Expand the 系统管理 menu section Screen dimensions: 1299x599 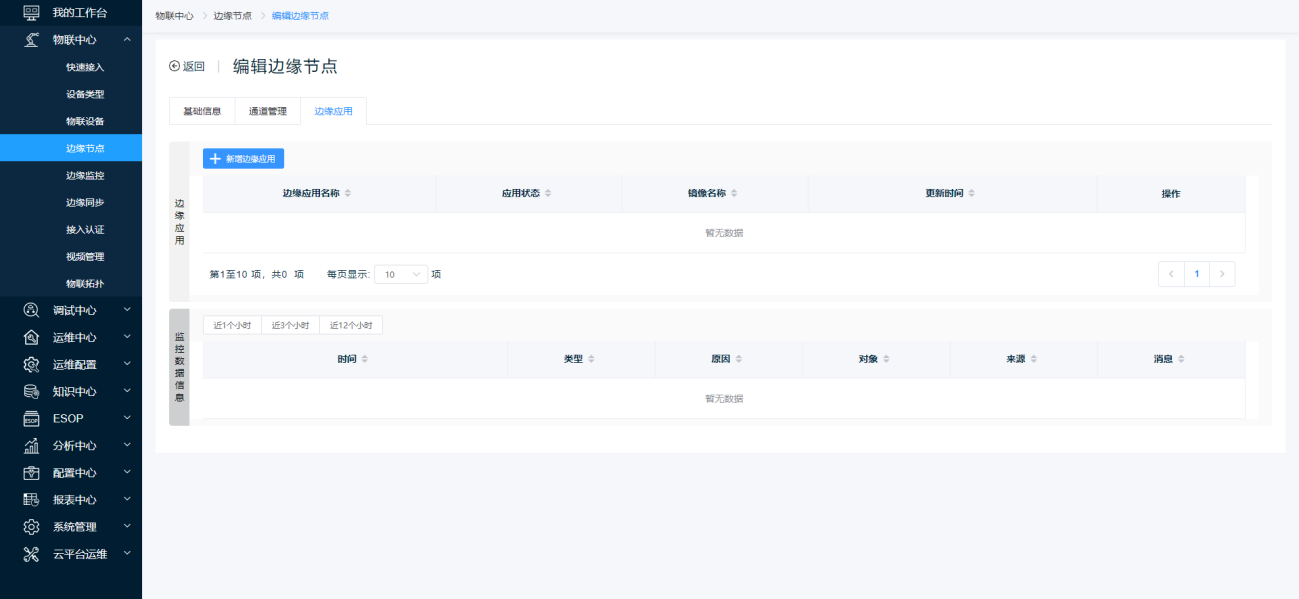click(127, 526)
